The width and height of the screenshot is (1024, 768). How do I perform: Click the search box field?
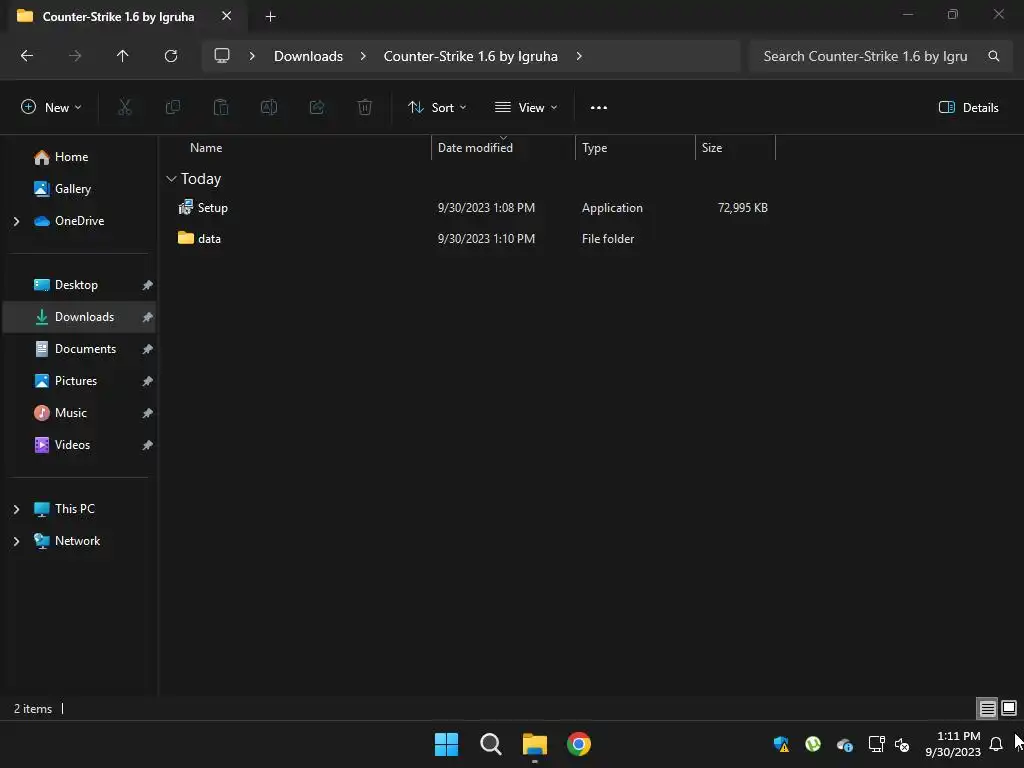click(883, 56)
